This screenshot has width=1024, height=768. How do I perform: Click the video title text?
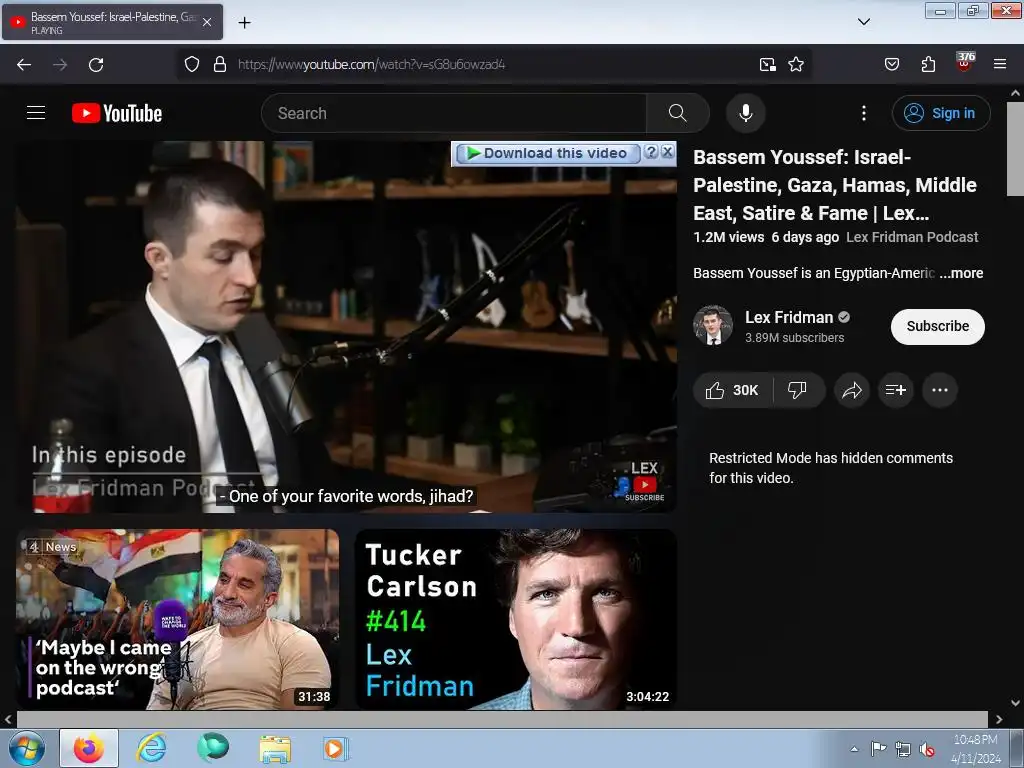click(x=835, y=185)
